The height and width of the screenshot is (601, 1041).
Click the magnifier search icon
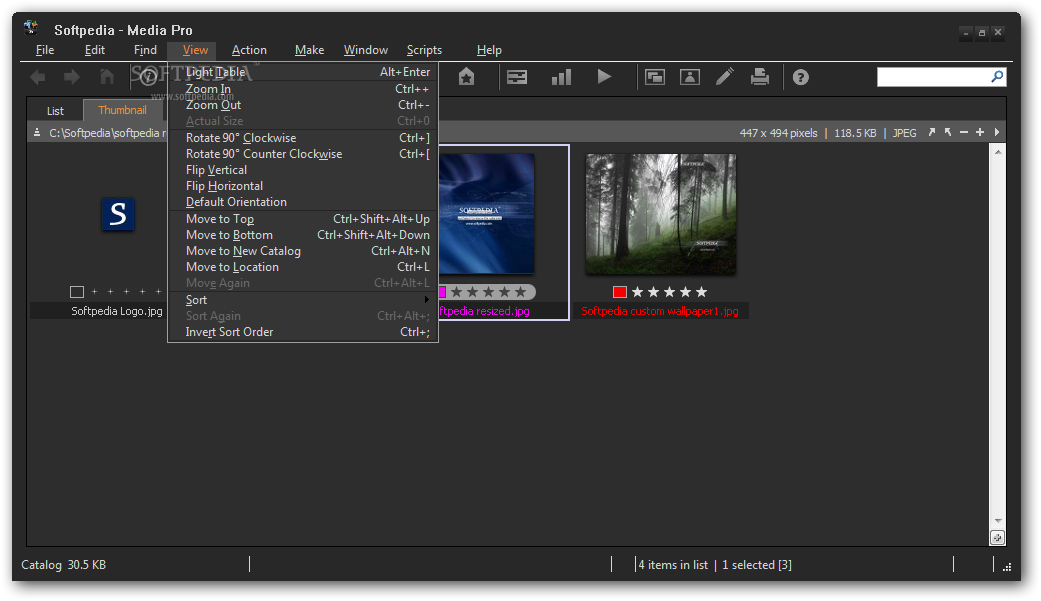(x=997, y=77)
